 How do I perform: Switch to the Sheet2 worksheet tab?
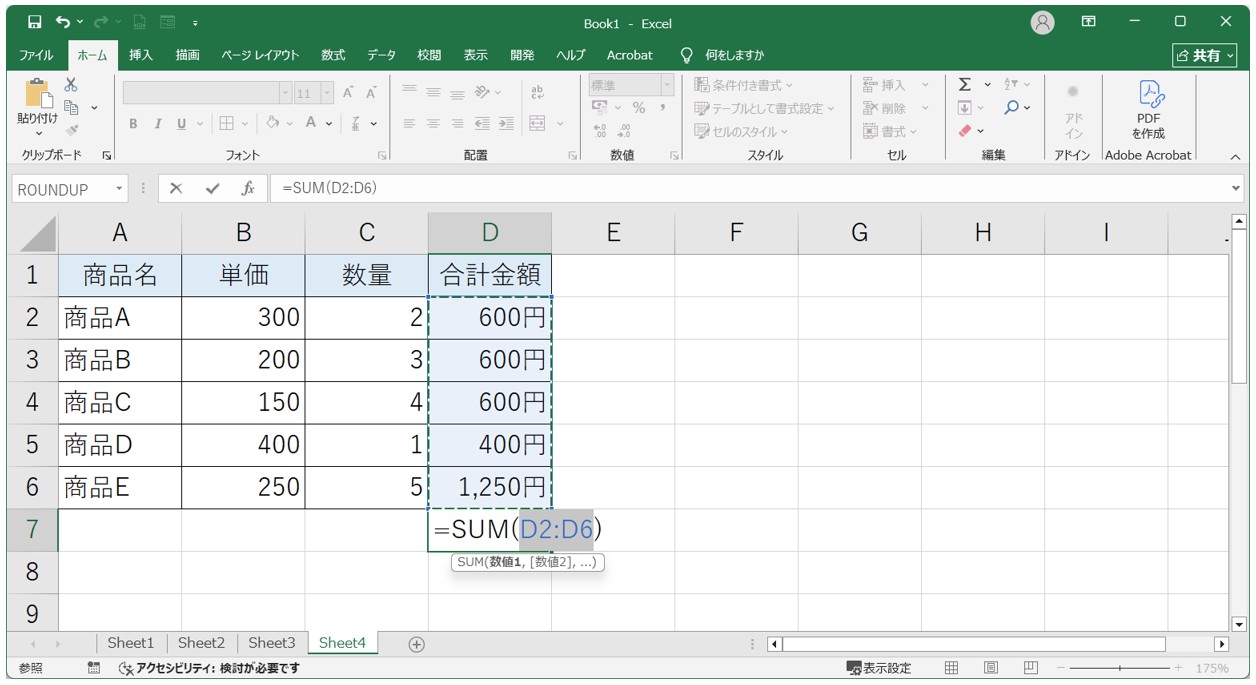pyautogui.click(x=201, y=643)
